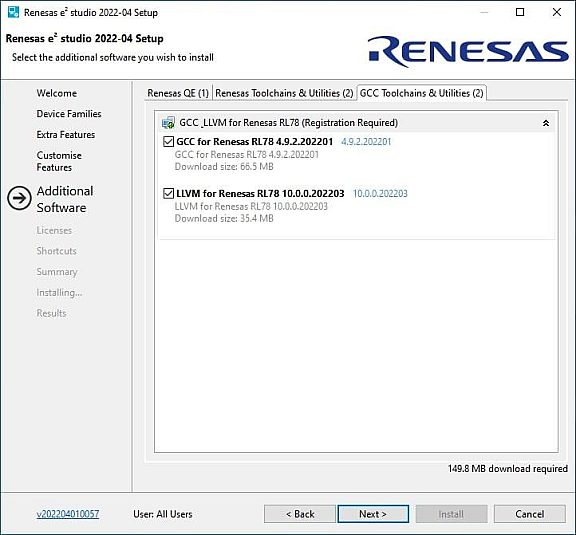Click the GCC_LLVM for Renesas RL78 group header
Viewport: 576px width, 535px height.
[x=356, y=123]
